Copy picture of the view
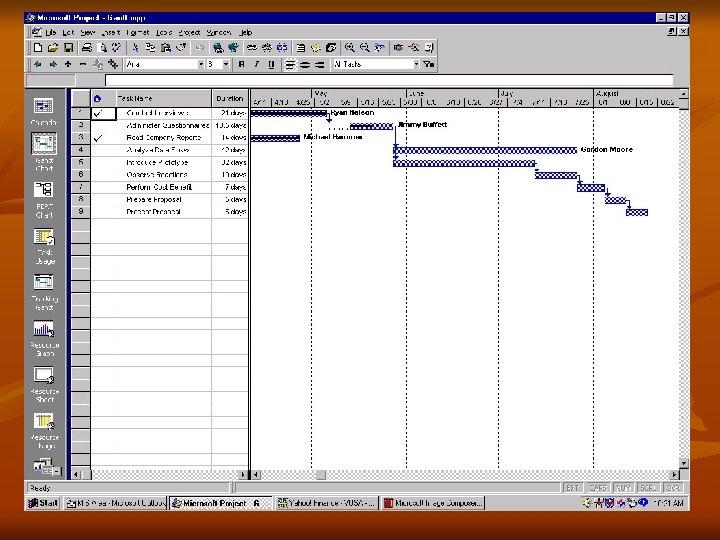This screenshot has height=540, width=720. click(399, 48)
